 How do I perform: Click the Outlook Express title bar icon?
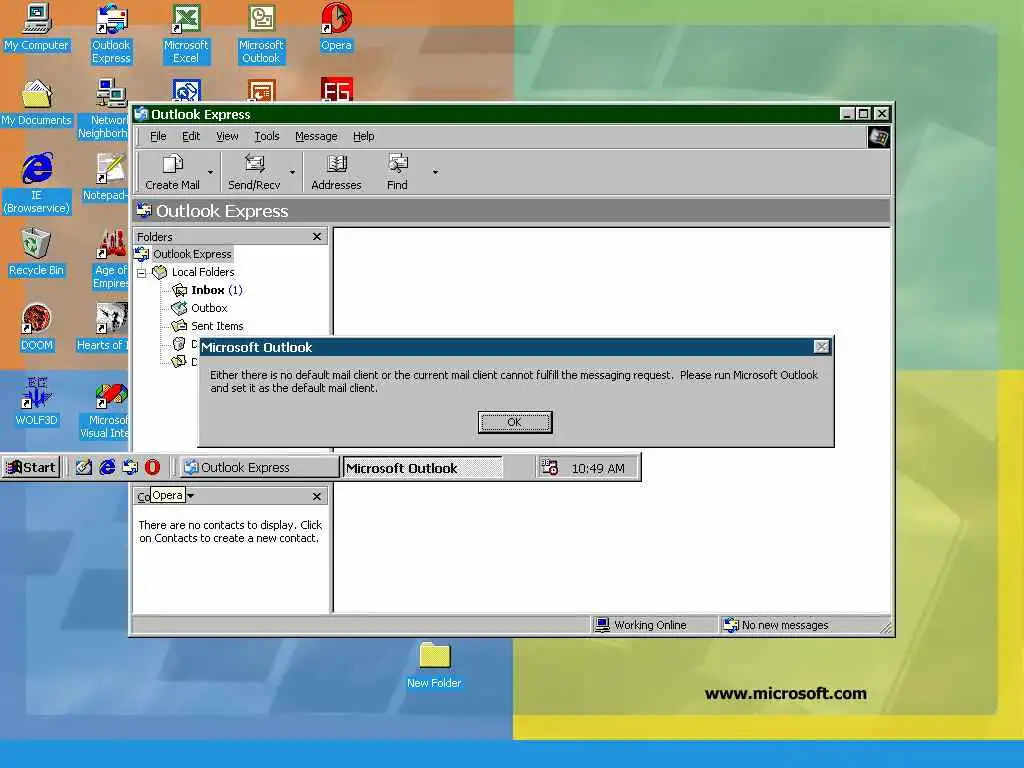[141, 114]
